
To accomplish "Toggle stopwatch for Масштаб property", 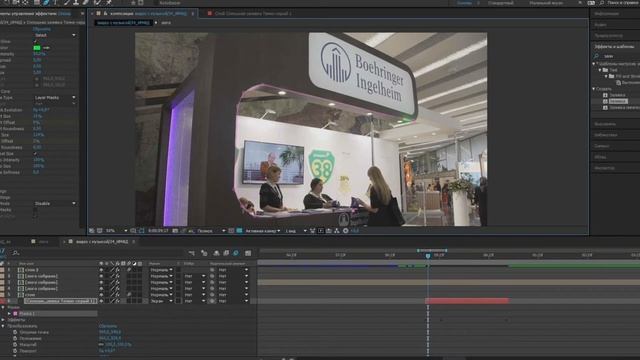I will [x=15, y=344].
